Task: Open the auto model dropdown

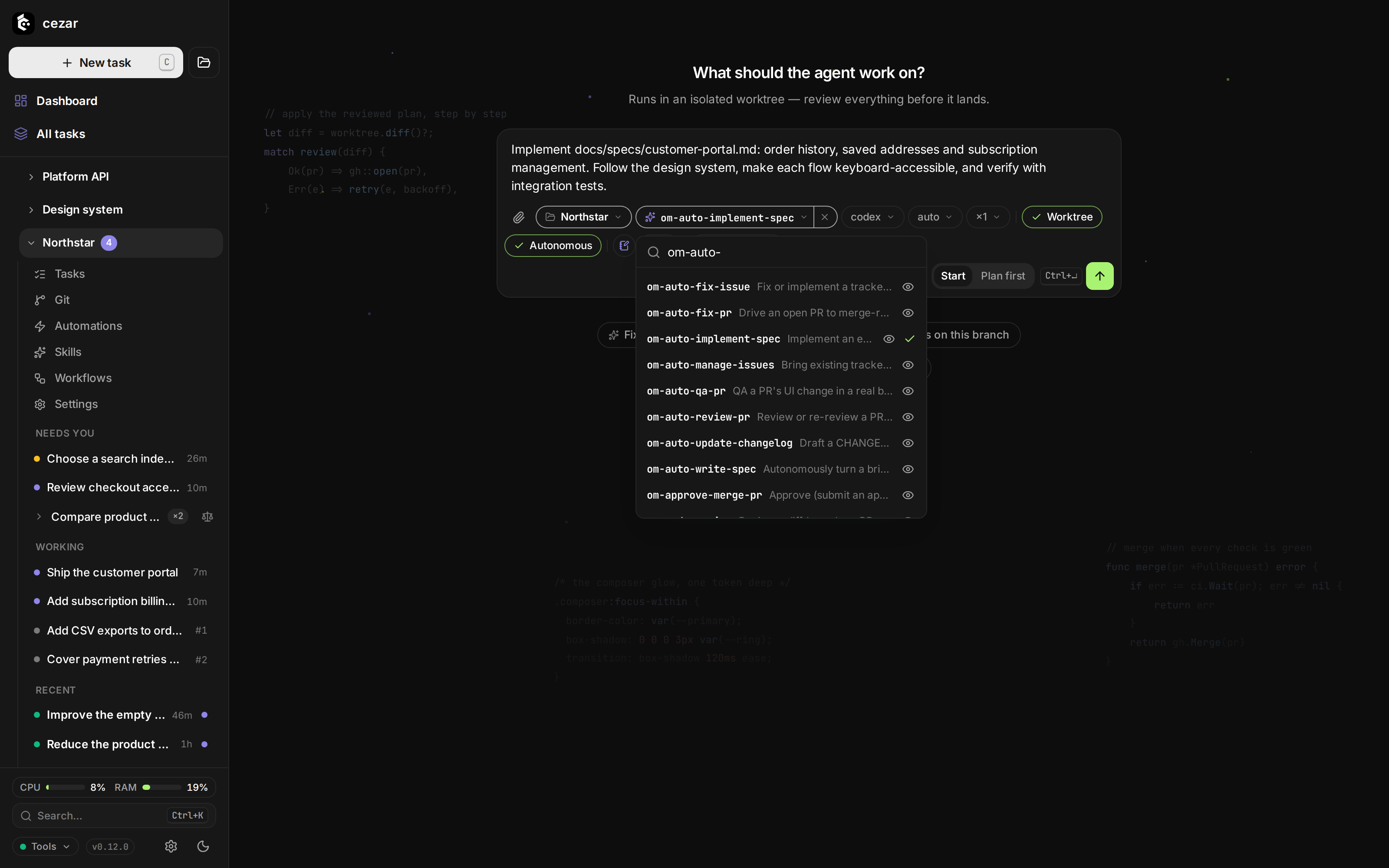Action: [x=935, y=217]
